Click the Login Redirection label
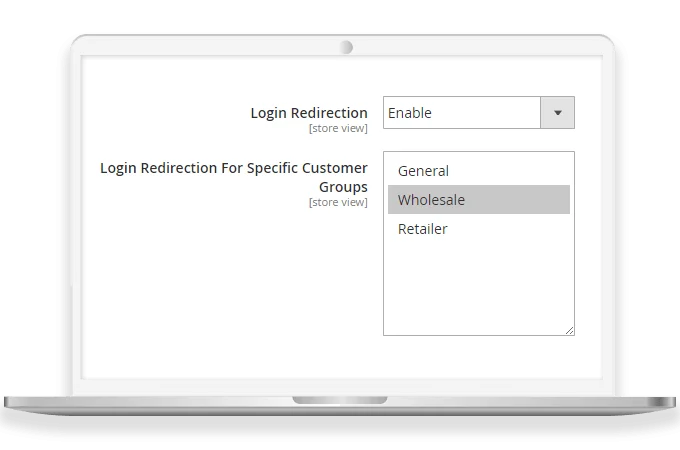Viewport: 680px width, 450px height. pos(309,113)
